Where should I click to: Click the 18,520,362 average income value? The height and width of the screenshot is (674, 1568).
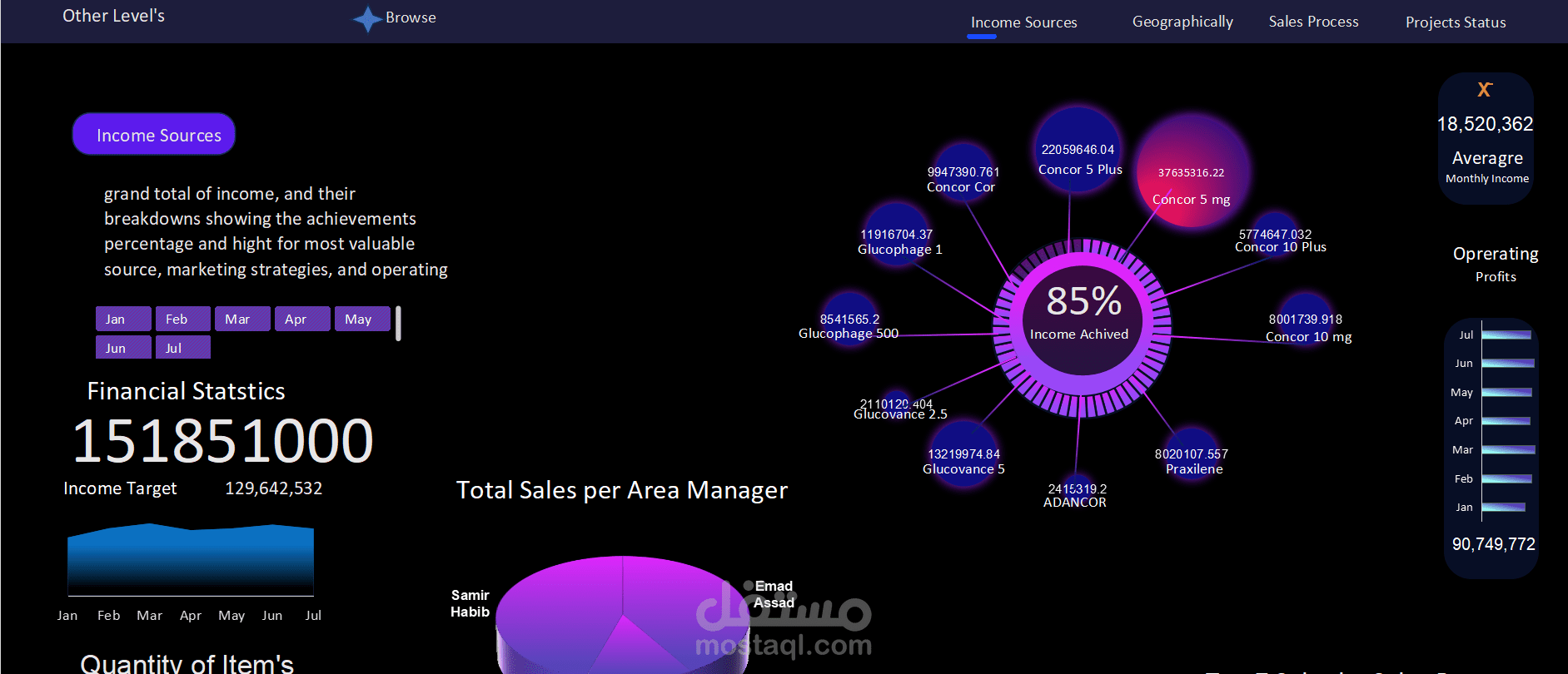[1485, 124]
